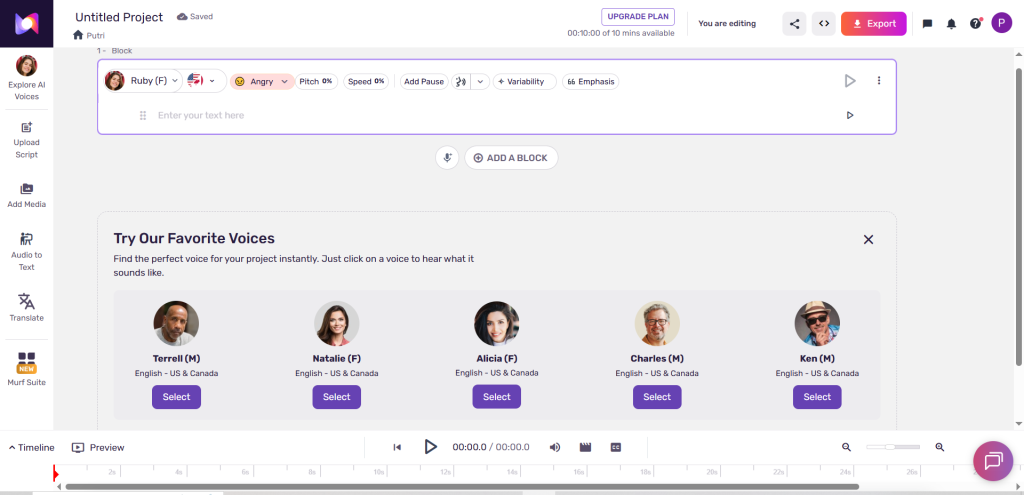
Task: Click the red timeline playhead marker
Action: coord(56,473)
